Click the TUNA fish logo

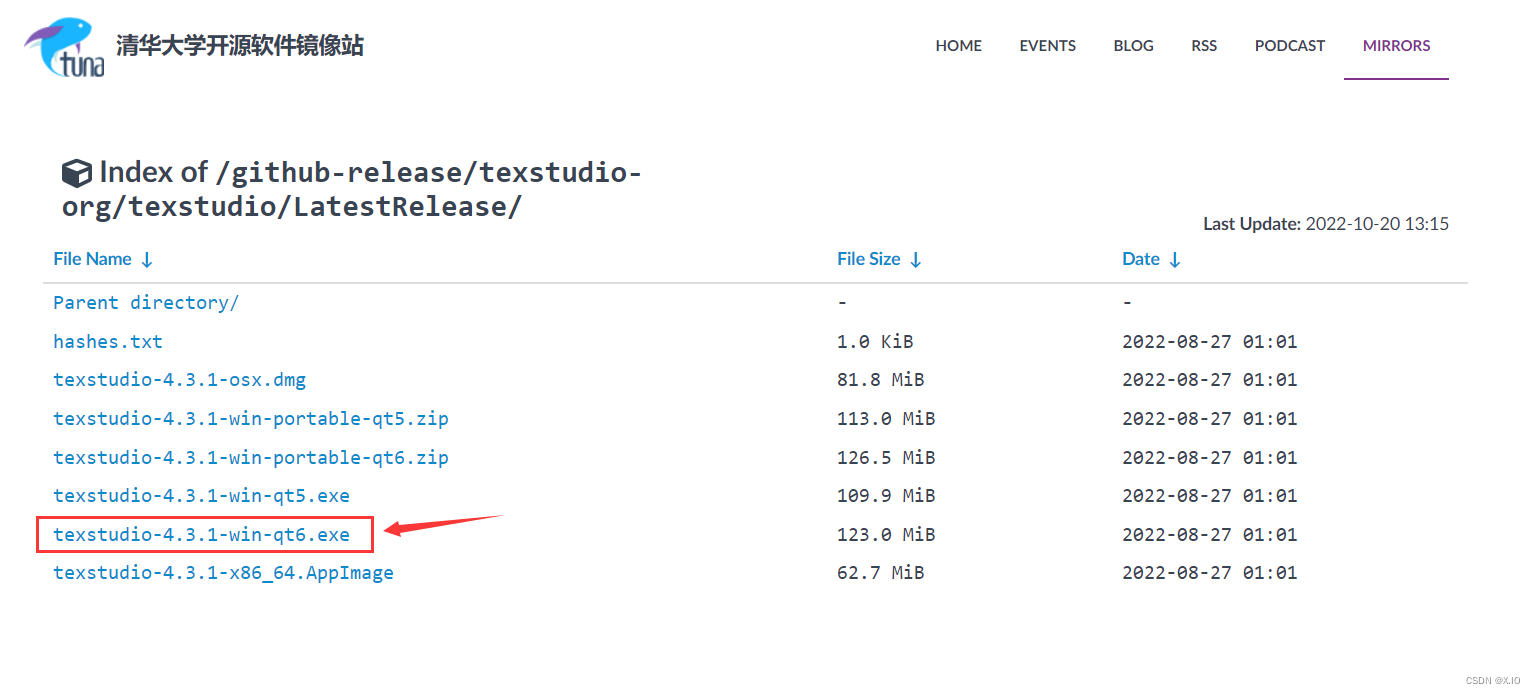[x=65, y=47]
